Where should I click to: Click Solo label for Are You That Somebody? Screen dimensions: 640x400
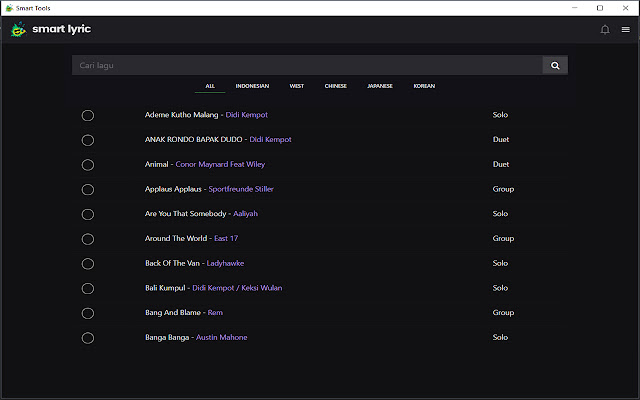click(500, 214)
